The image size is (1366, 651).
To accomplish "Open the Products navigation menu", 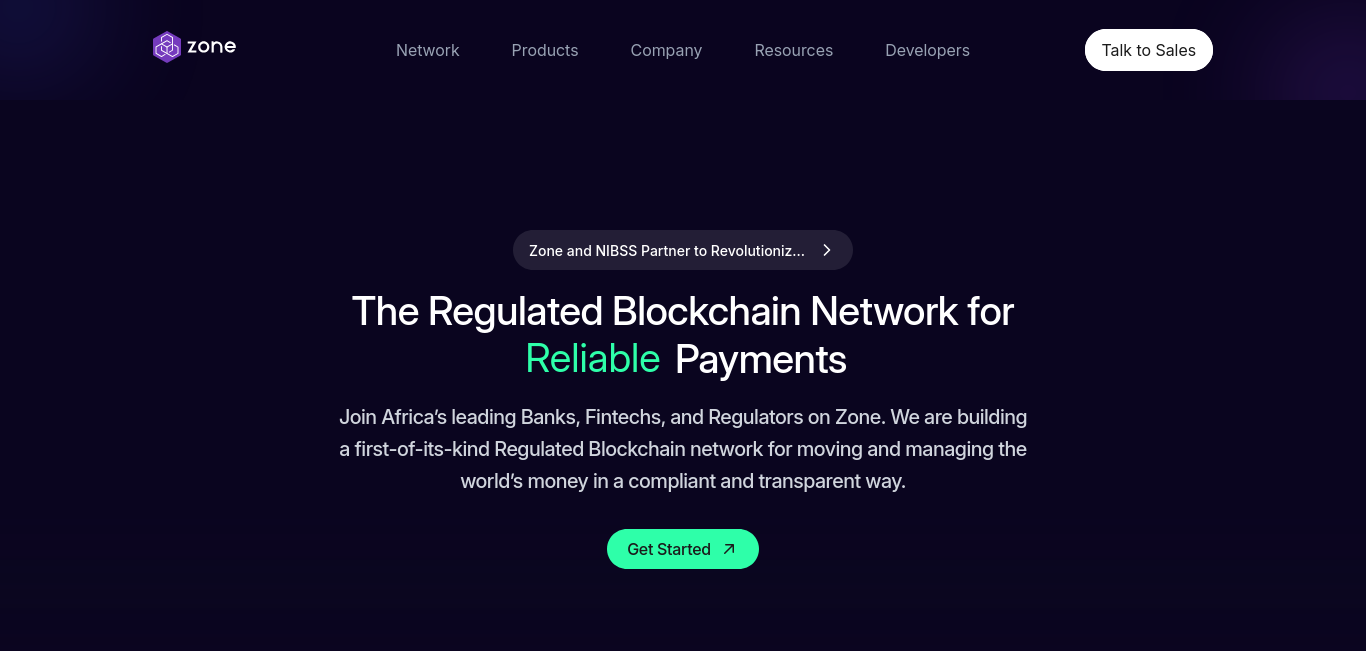I will (x=545, y=50).
